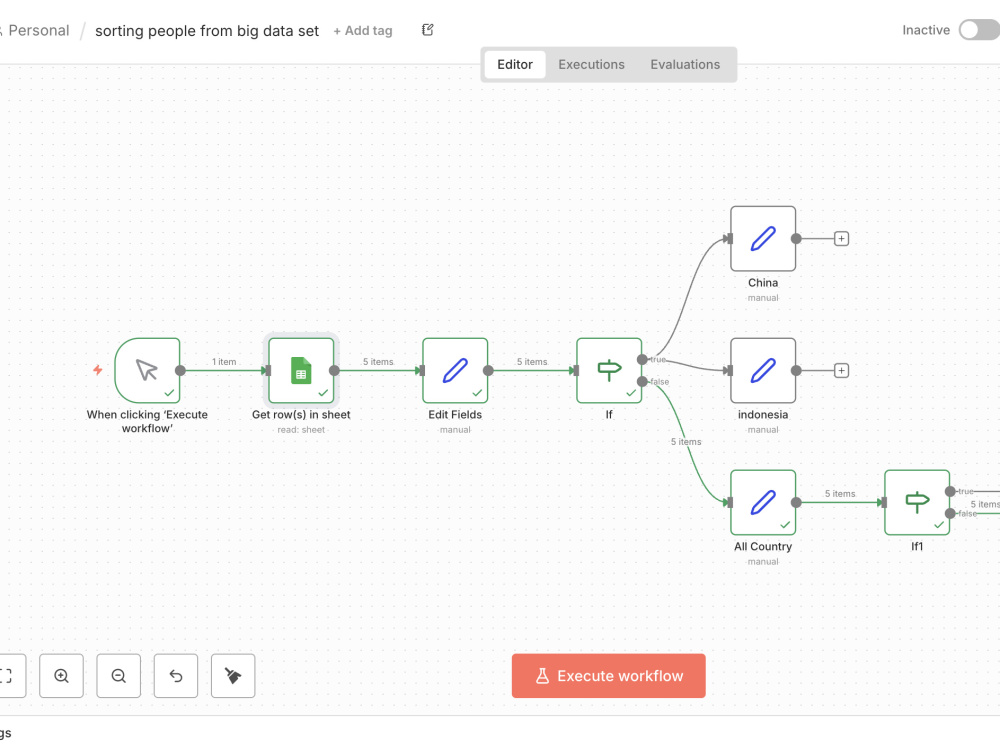Image resolution: width=1000 pixels, height=750 pixels.
Task: Select the Edit Fields pencil node
Action: click(x=455, y=371)
